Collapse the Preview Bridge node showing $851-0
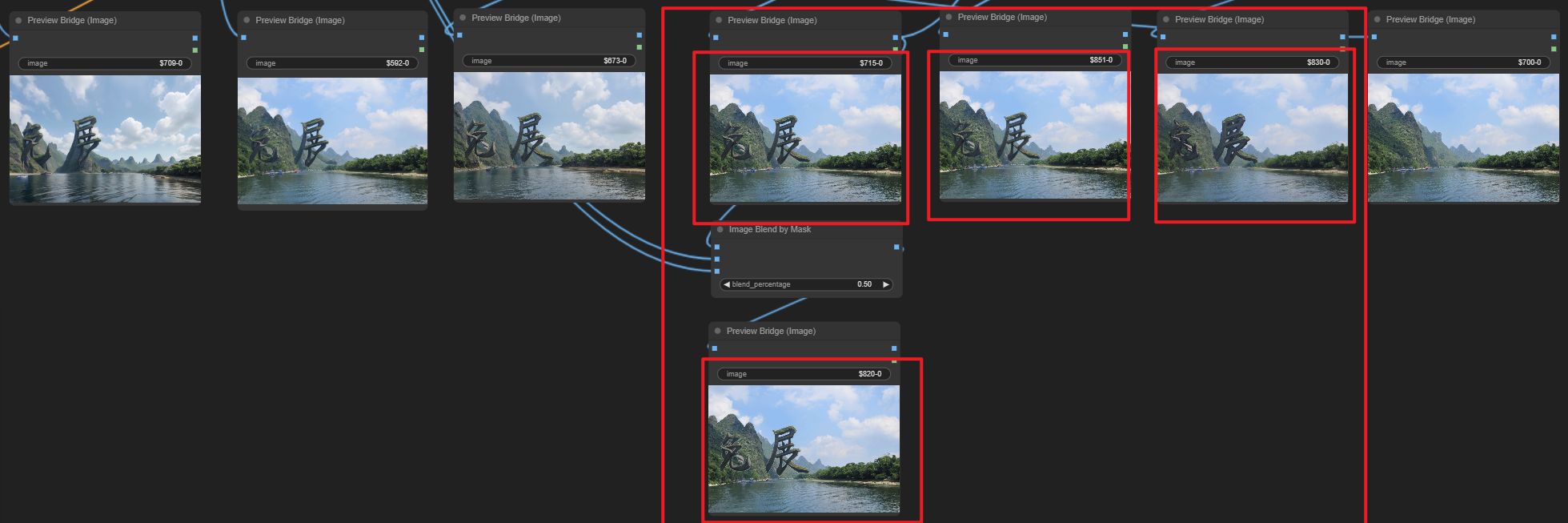Viewport: 1568px width, 523px height. tap(949, 18)
